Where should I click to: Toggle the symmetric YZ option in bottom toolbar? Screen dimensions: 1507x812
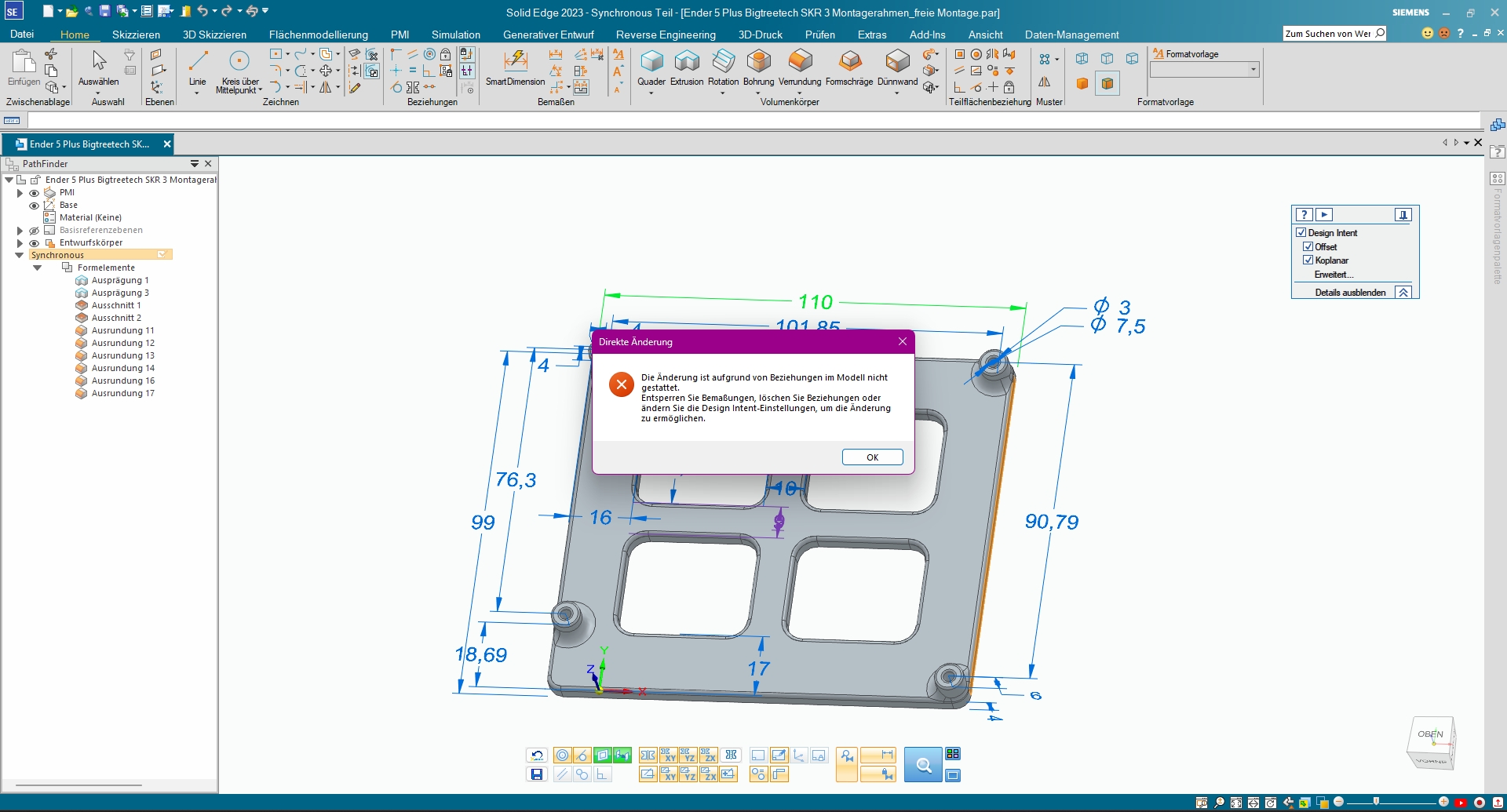(x=688, y=756)
